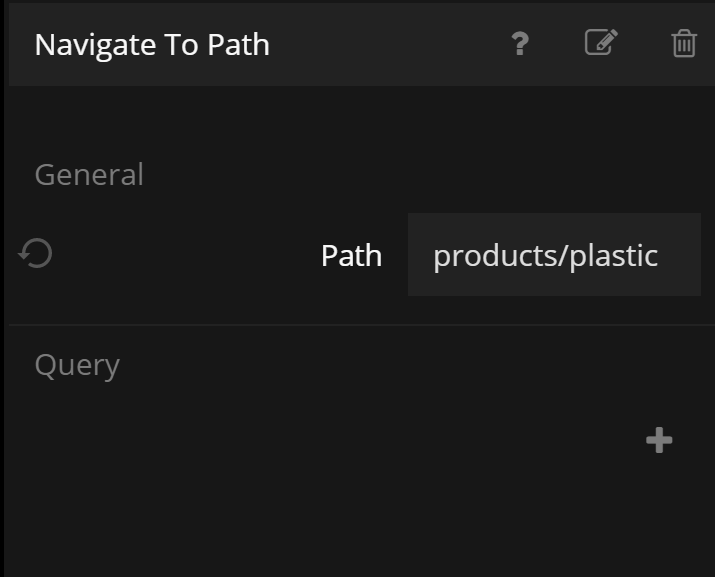Collapse the General group
The height and width of the screenshot is (577, 715).
89,175
